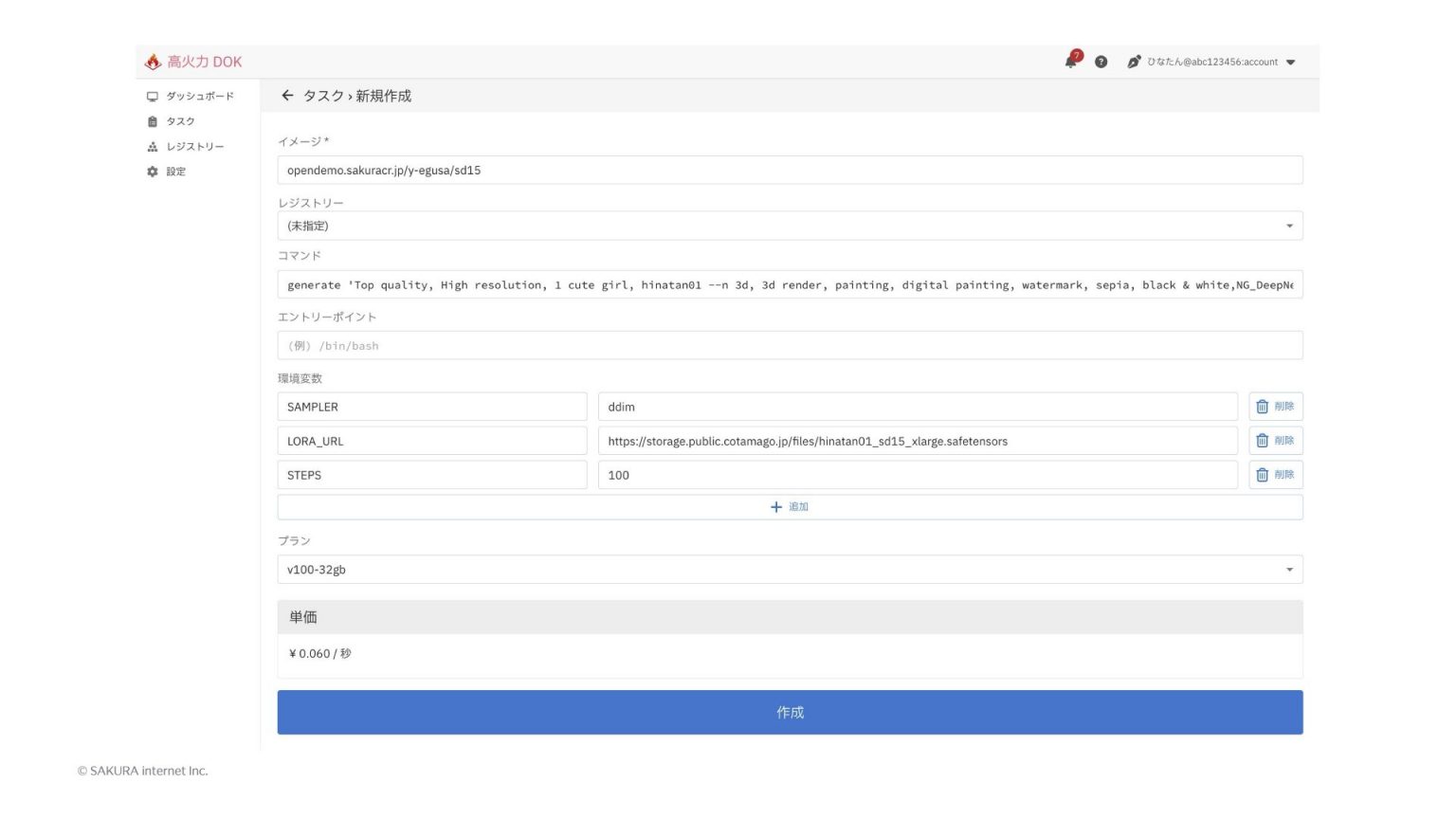Click the 高火力 DOK flame logo
The width and height of the screenshot is (1456, 819).
click(x=154, y=61)
